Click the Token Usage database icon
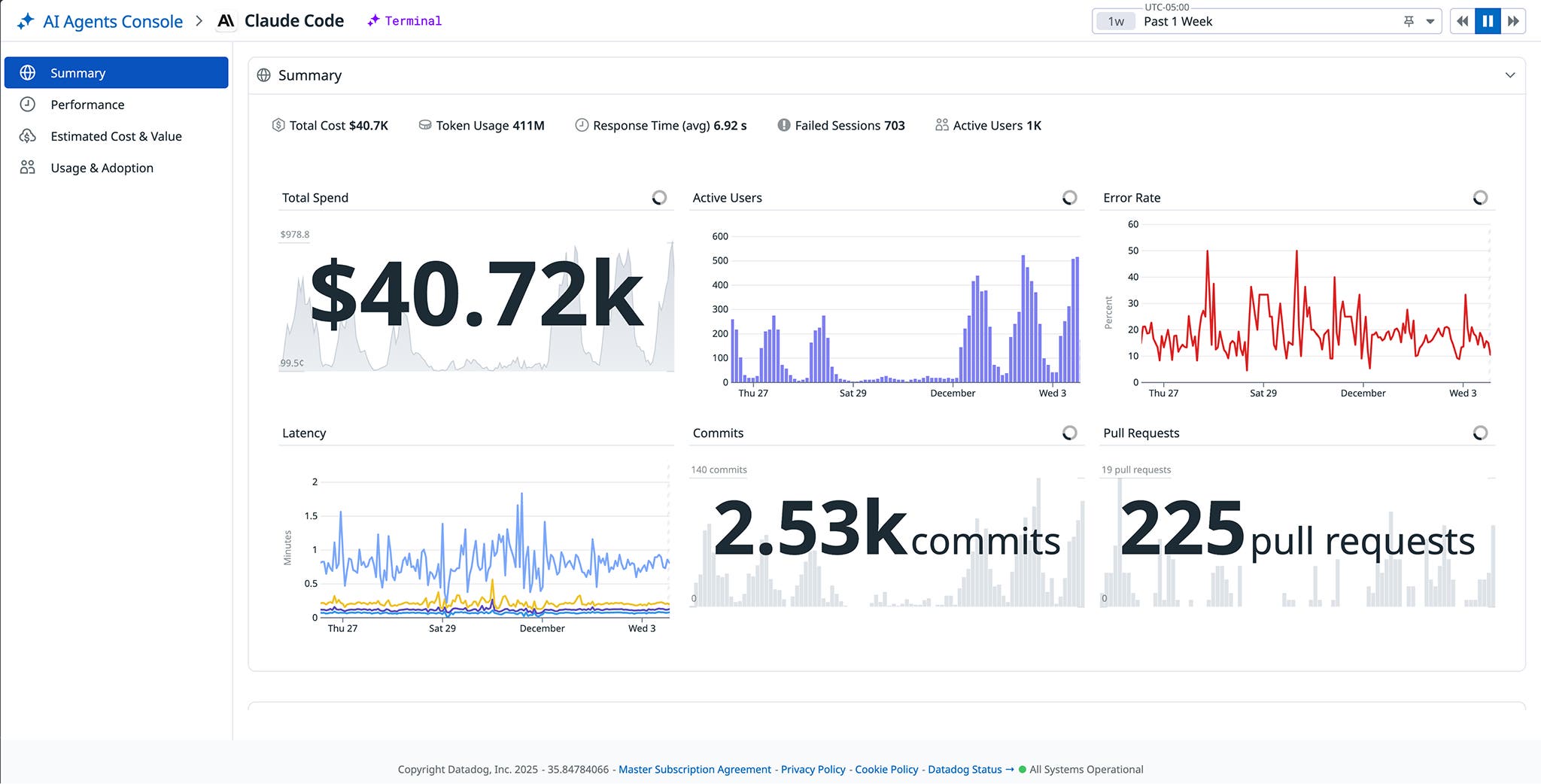This screenshot has height=784, width=1541. point(426,125)
